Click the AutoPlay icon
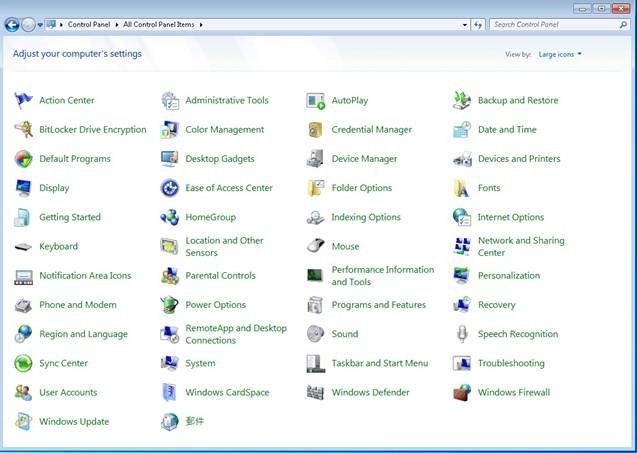Image resolution: width=637 pixels, height=453 pixels. tap(316, 100)
